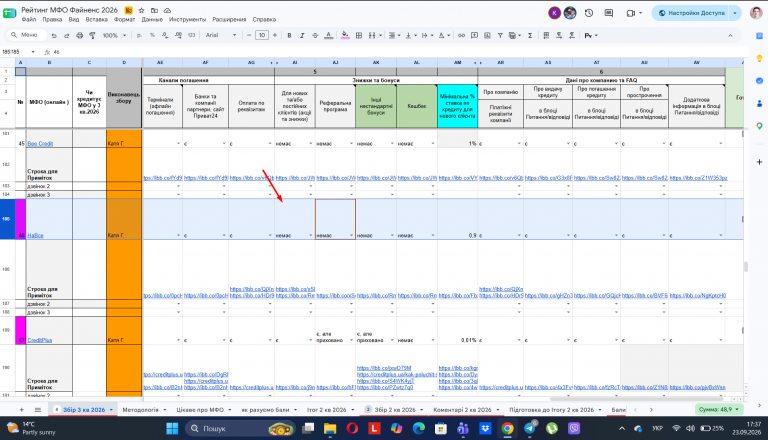The height and width of the screenshot is (440, 768).
Task: Insert a comment
Action: click(x=474, y=35)
